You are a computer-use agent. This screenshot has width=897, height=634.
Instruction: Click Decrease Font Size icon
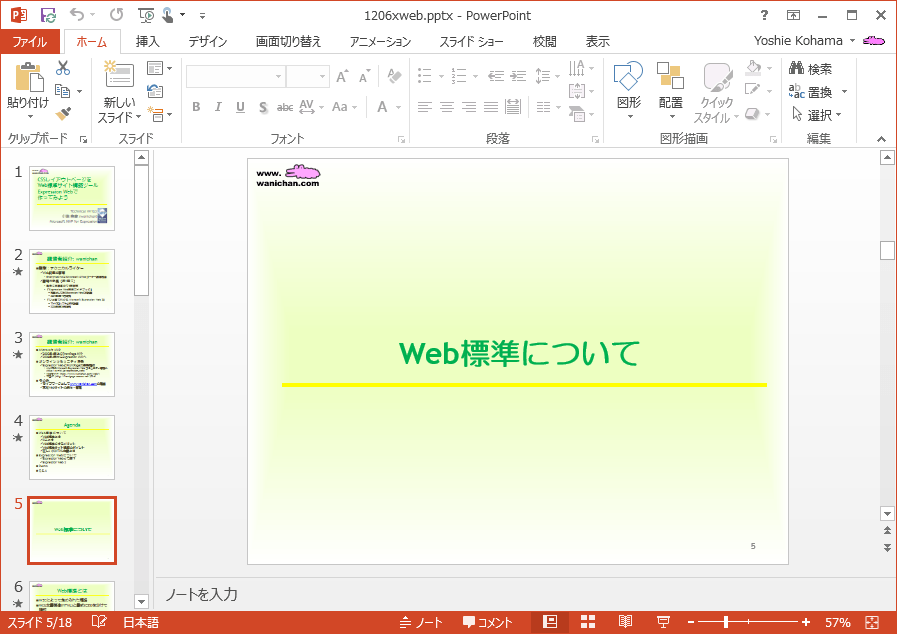364,76
